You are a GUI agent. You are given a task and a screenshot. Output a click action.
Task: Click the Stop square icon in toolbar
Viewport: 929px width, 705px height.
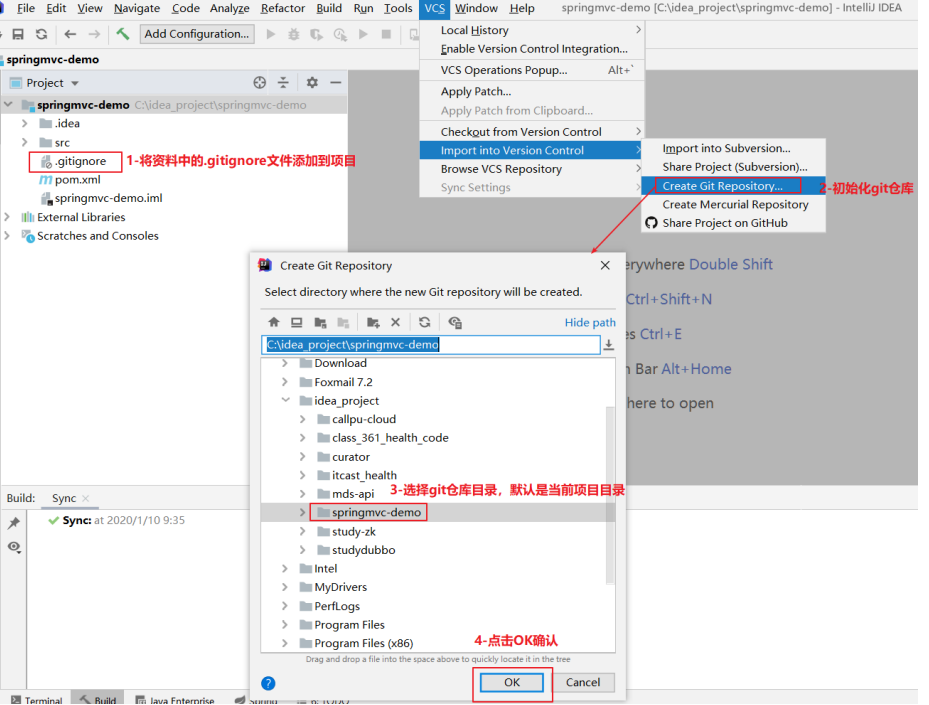click(x=386, y=34)
